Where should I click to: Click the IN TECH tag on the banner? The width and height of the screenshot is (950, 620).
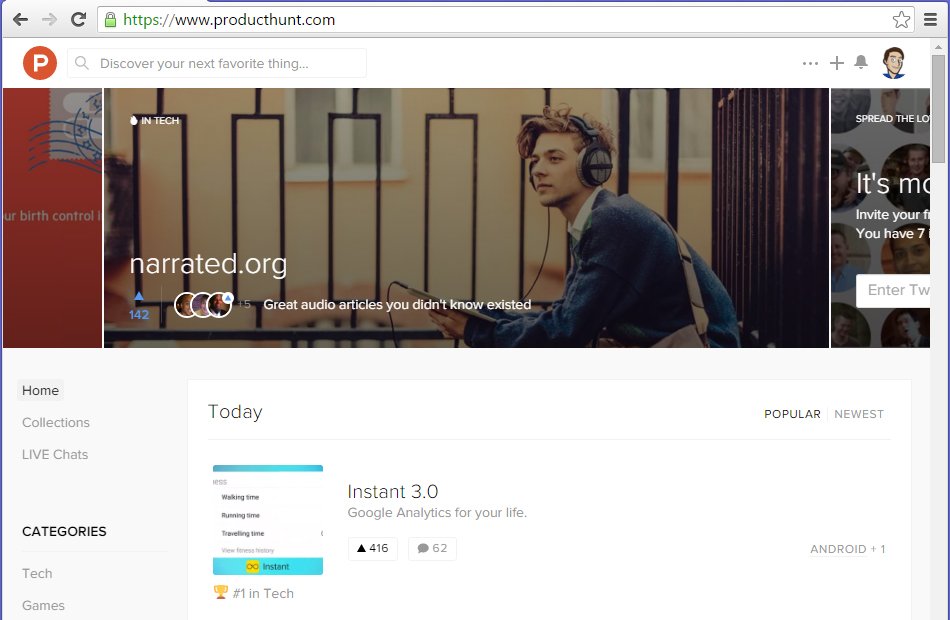coord(155,121)
